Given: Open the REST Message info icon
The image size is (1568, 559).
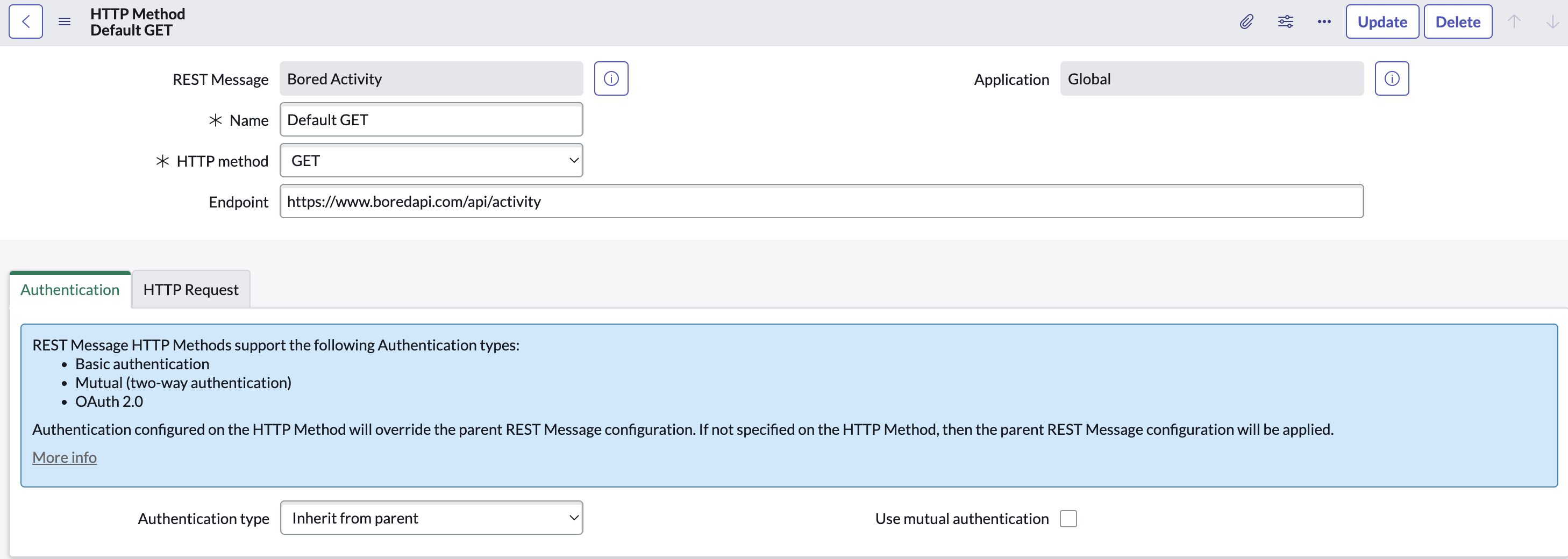Looking at the screenshot, I should 611,78.
